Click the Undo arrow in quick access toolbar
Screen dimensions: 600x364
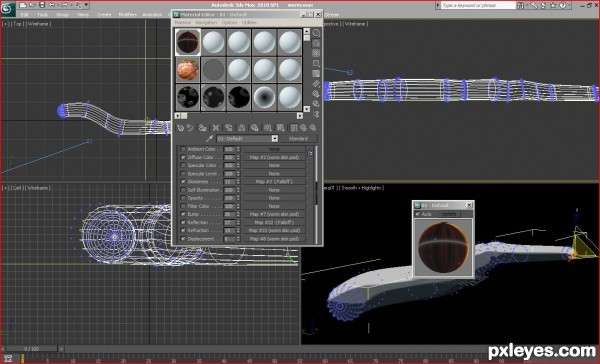coord(52,5)
